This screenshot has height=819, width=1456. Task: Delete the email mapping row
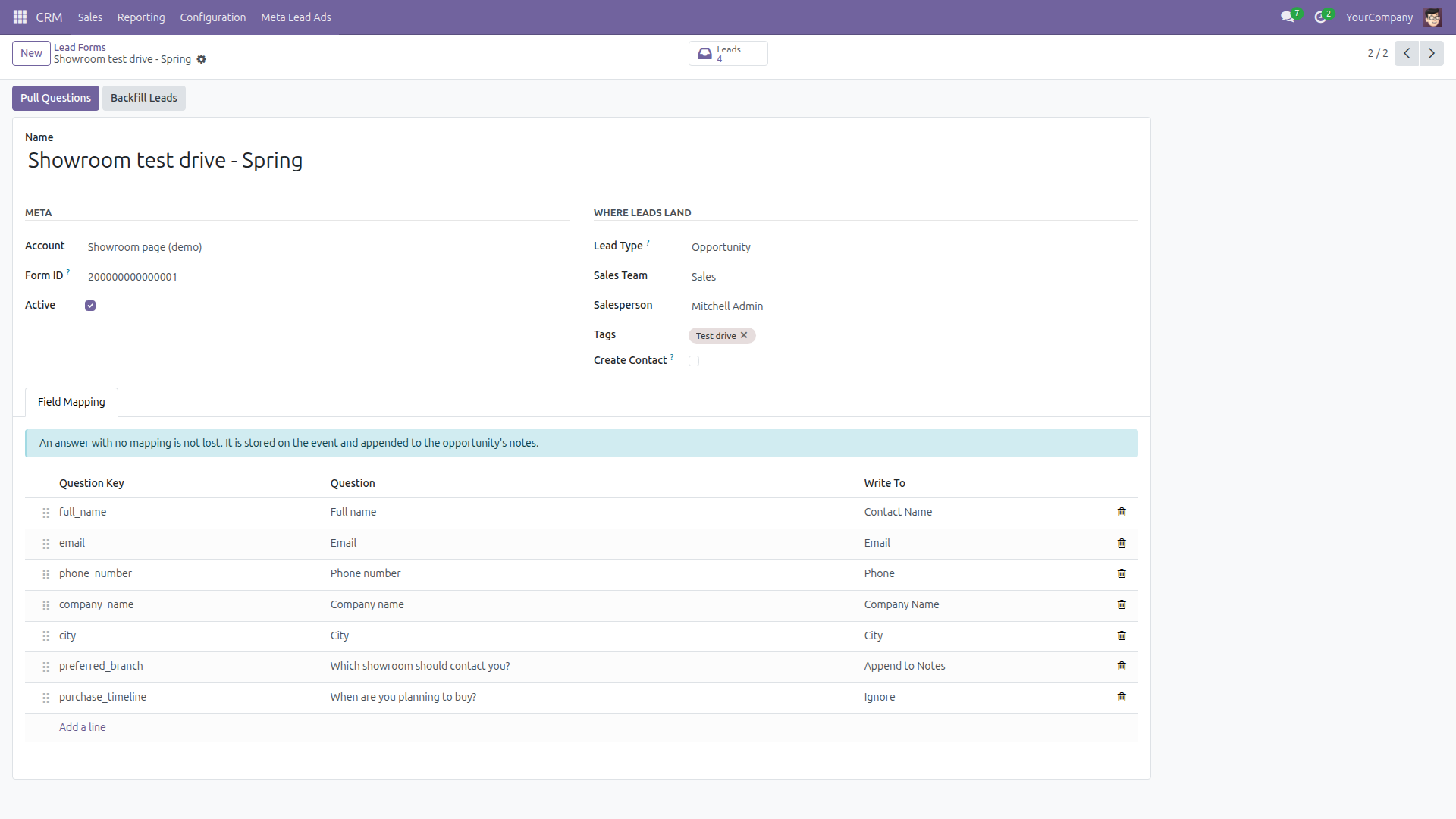pyautogui.click(x=1122, y=543)
